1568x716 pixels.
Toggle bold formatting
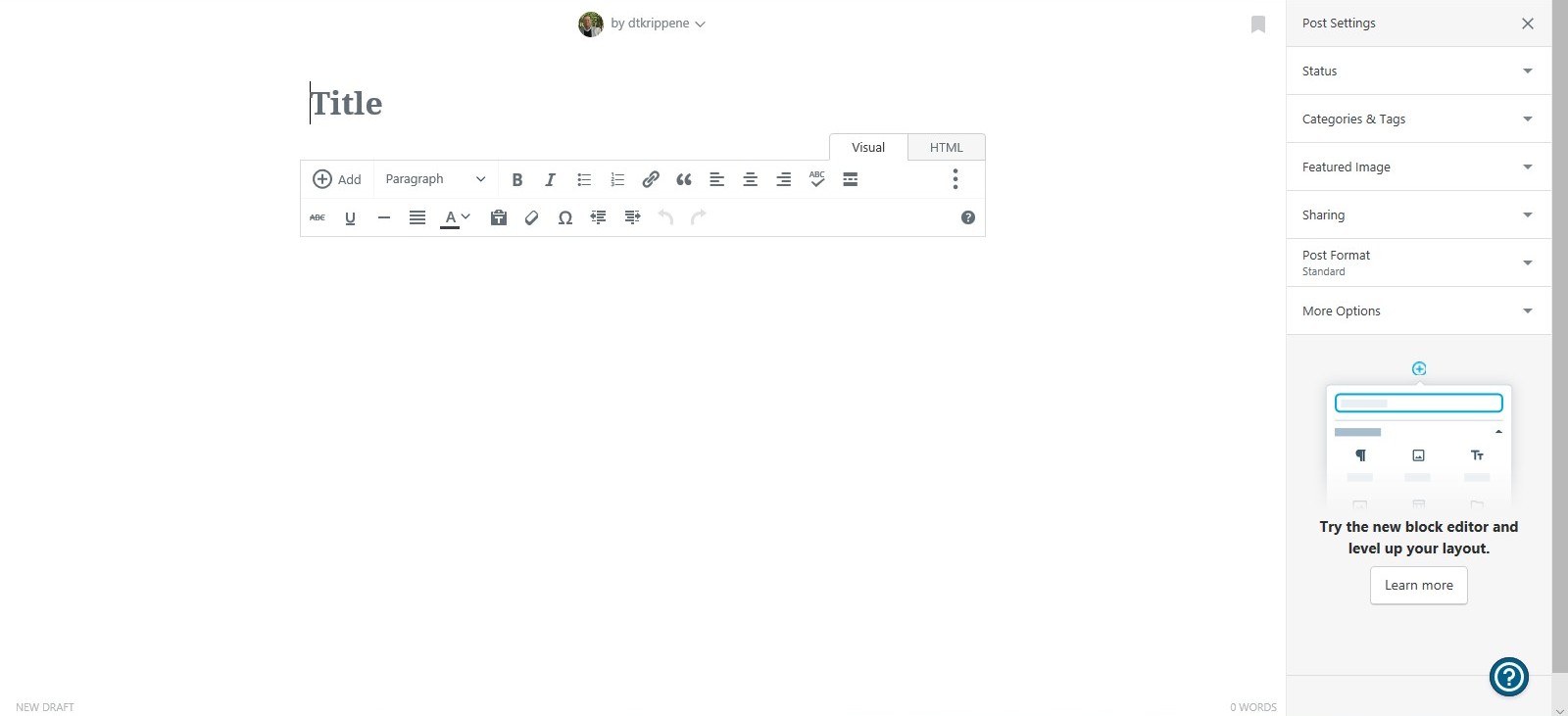[517, 179]
